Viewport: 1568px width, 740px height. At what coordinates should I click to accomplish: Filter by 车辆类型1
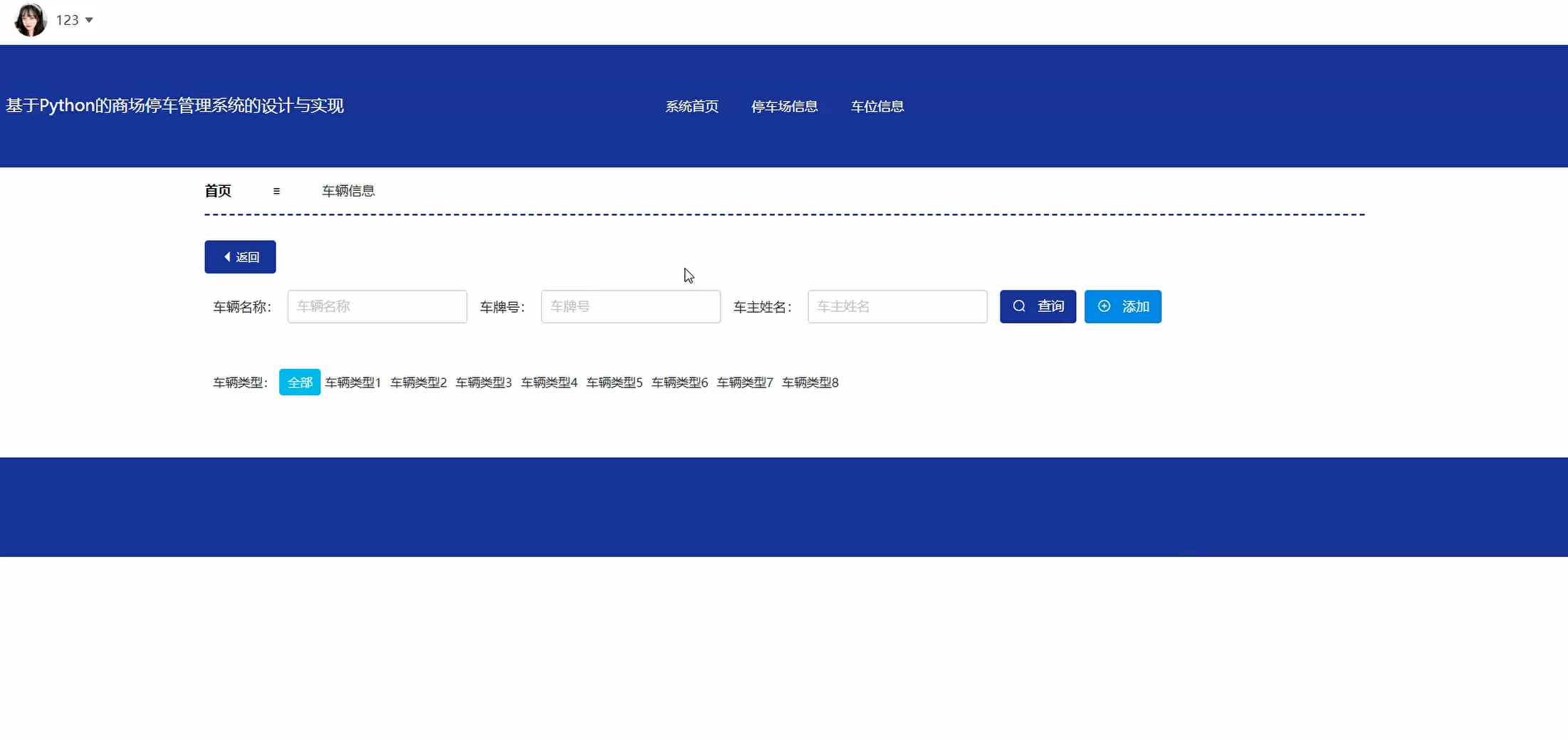(353, 382)
